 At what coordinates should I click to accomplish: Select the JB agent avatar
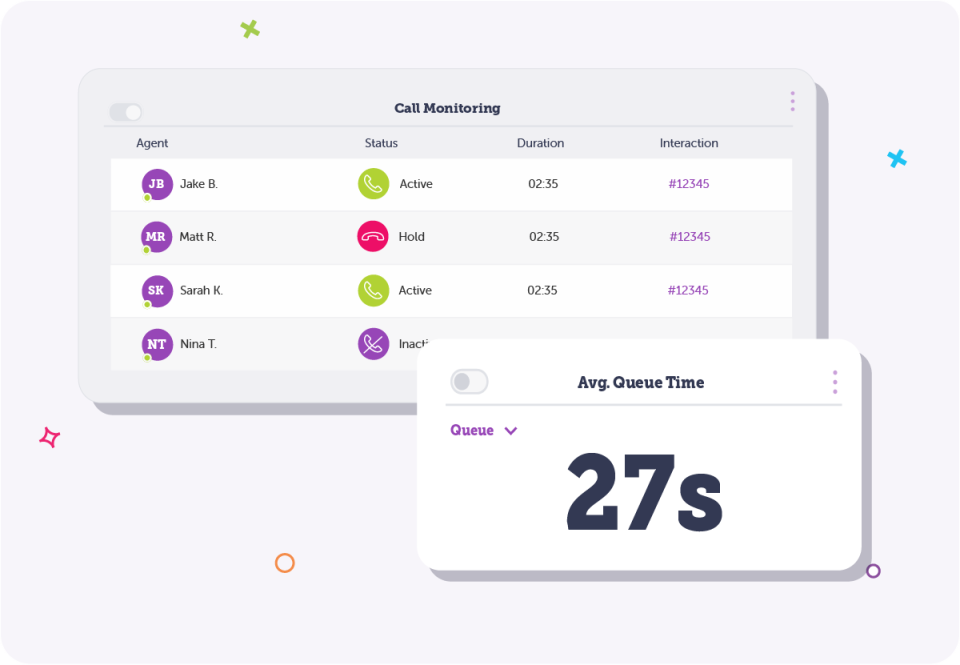pyautogui.click(x=157, y=184)
